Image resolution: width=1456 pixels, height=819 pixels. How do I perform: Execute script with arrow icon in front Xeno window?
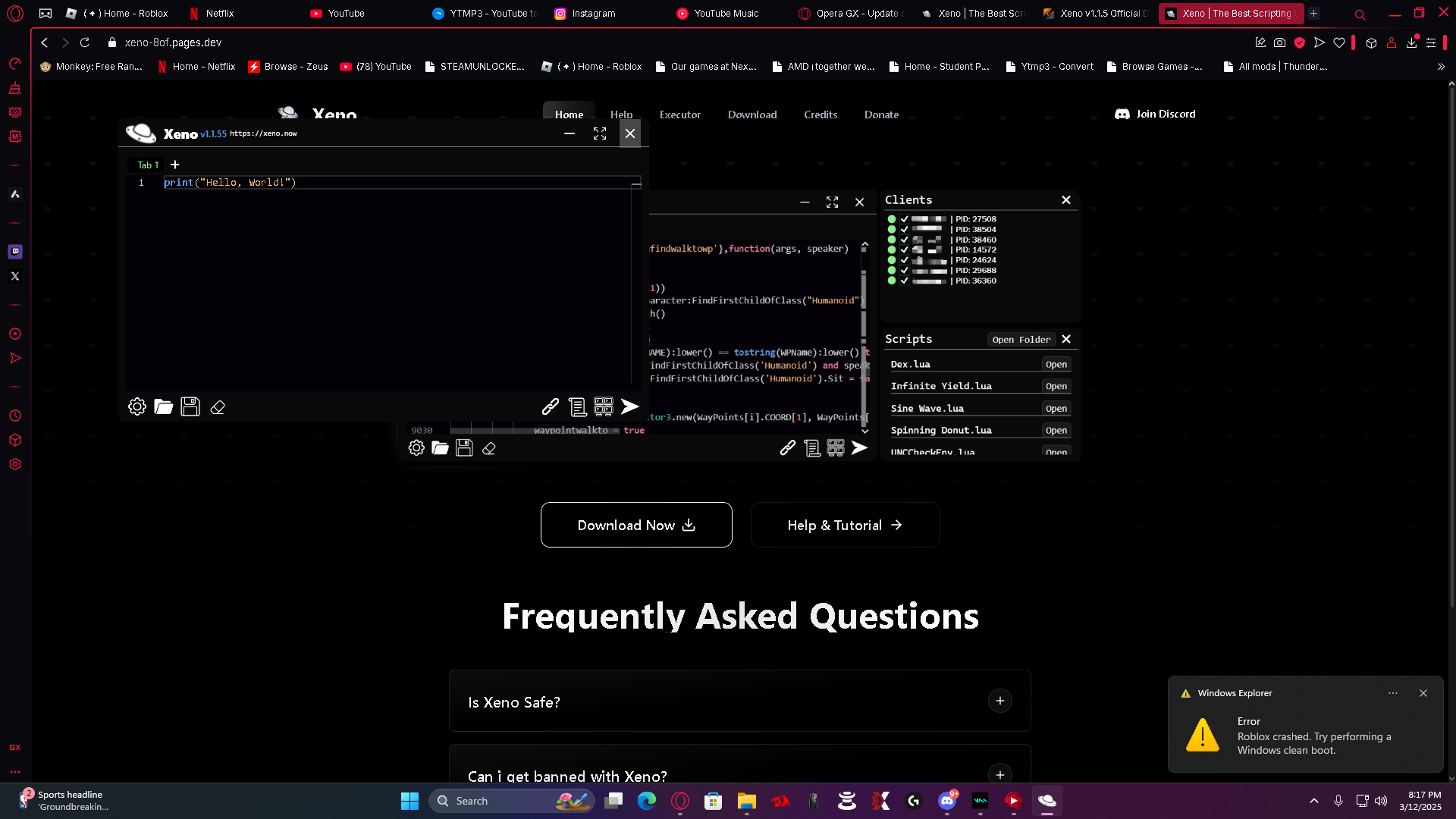point(630,407)
